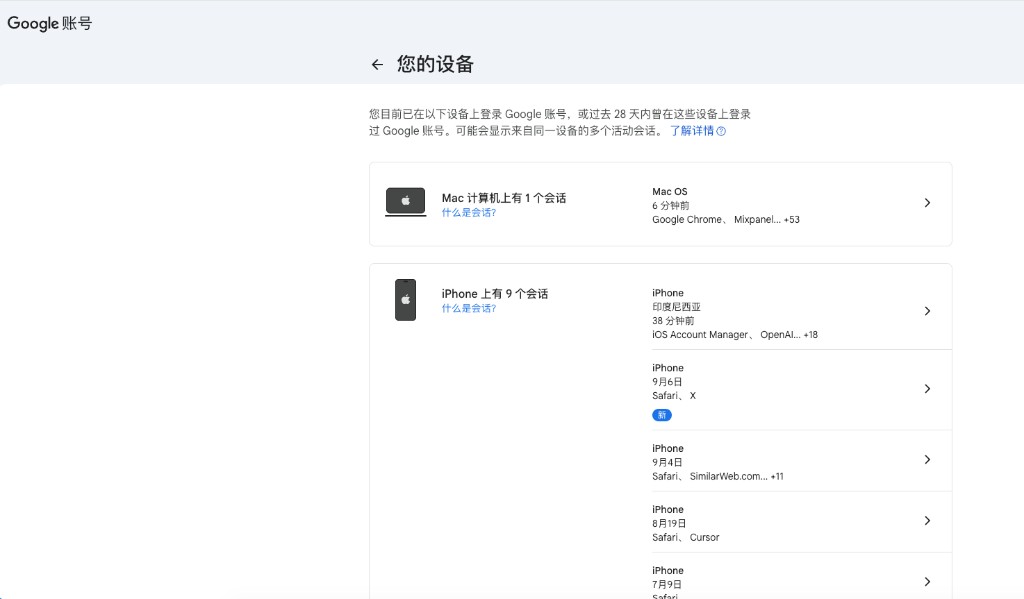Open the Google 账号 logo link
This screenshot has width=1024, height=599.
click(50, 24)
